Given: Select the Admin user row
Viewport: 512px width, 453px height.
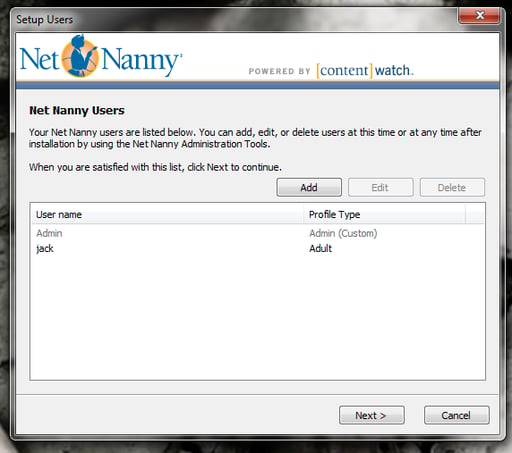Looking at the screenshot, I should click(x=257, y=233).
